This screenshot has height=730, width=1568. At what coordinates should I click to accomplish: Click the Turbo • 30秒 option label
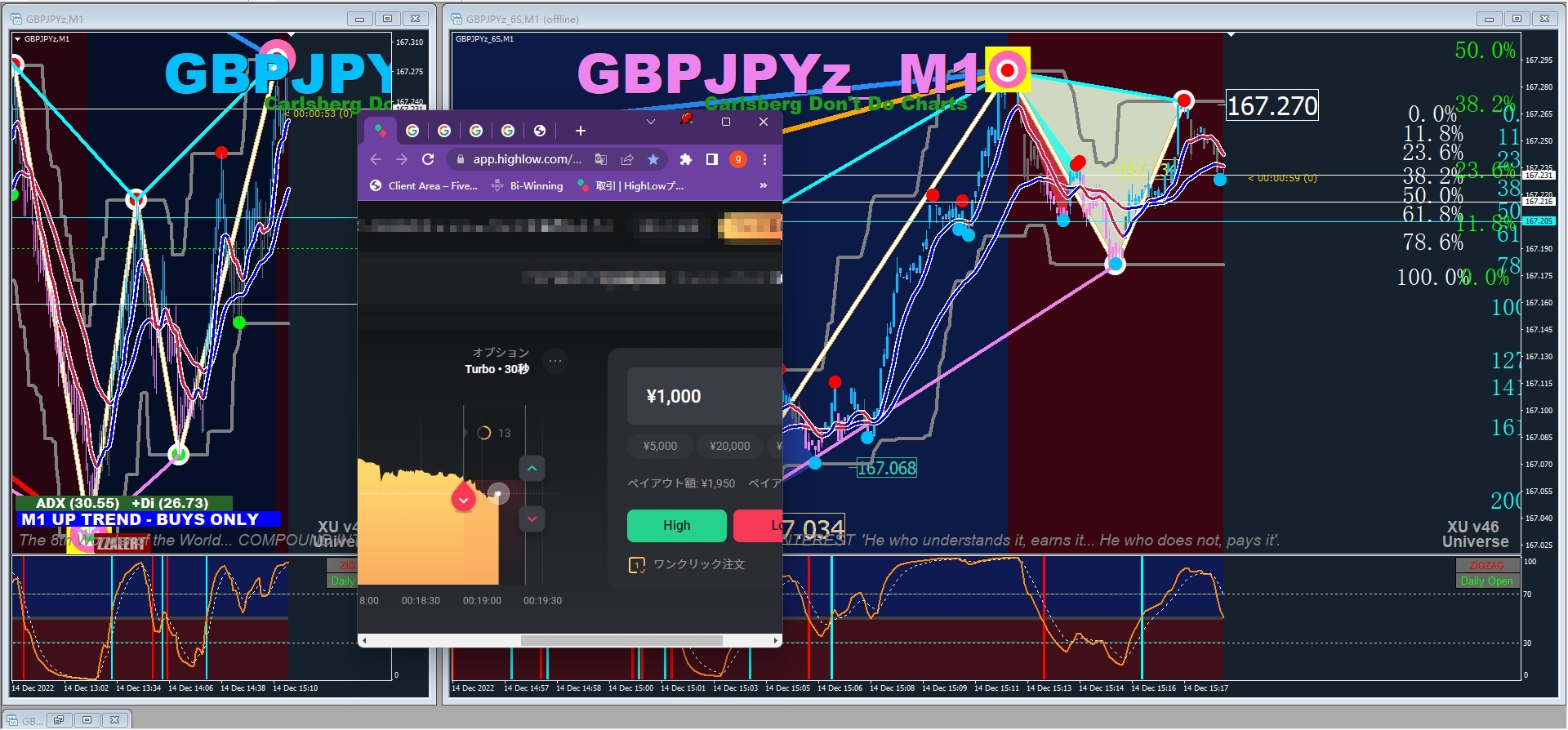(497, 369)
